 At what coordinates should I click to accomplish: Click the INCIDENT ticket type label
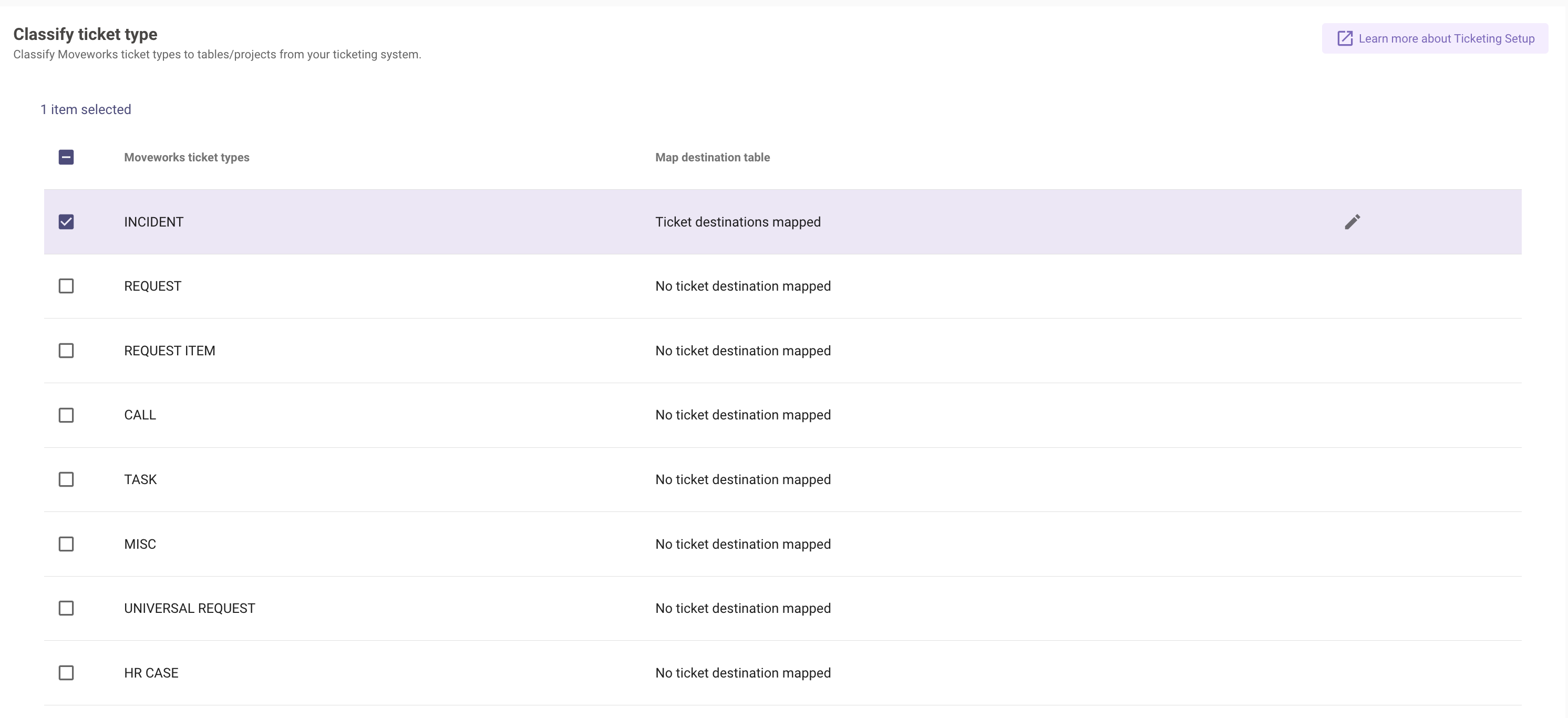[153, 222]
